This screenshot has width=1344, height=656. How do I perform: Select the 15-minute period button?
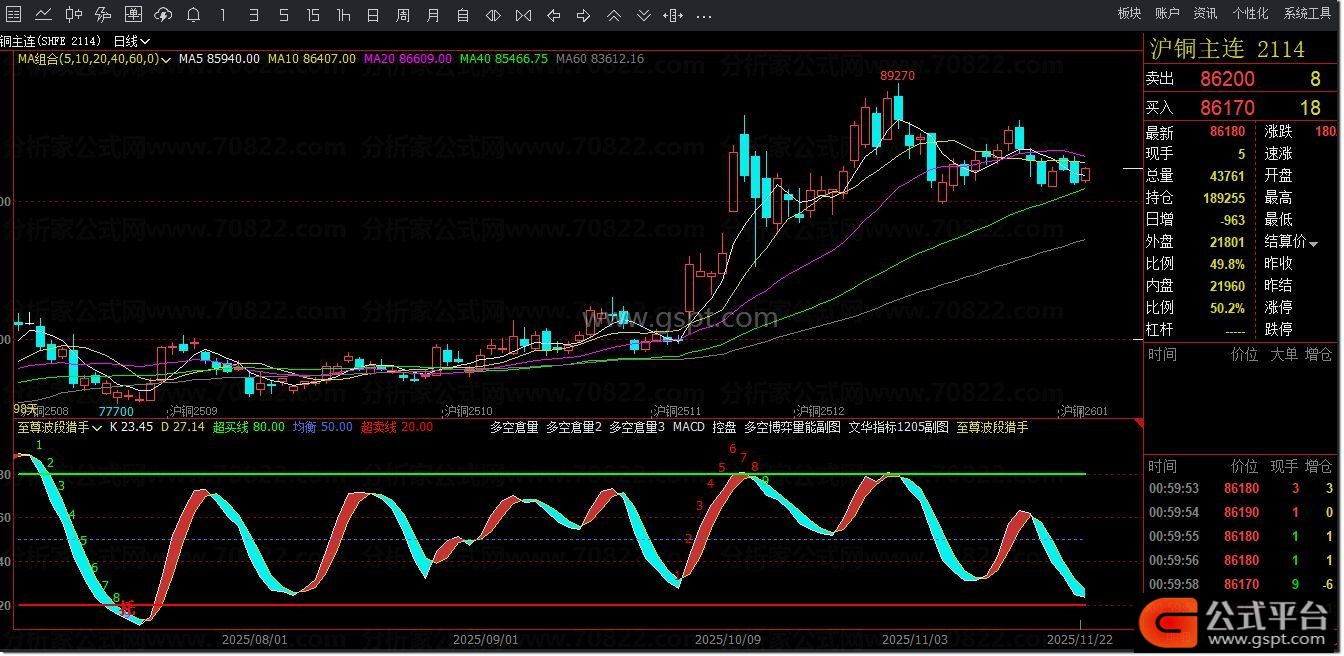coord(313,15)
